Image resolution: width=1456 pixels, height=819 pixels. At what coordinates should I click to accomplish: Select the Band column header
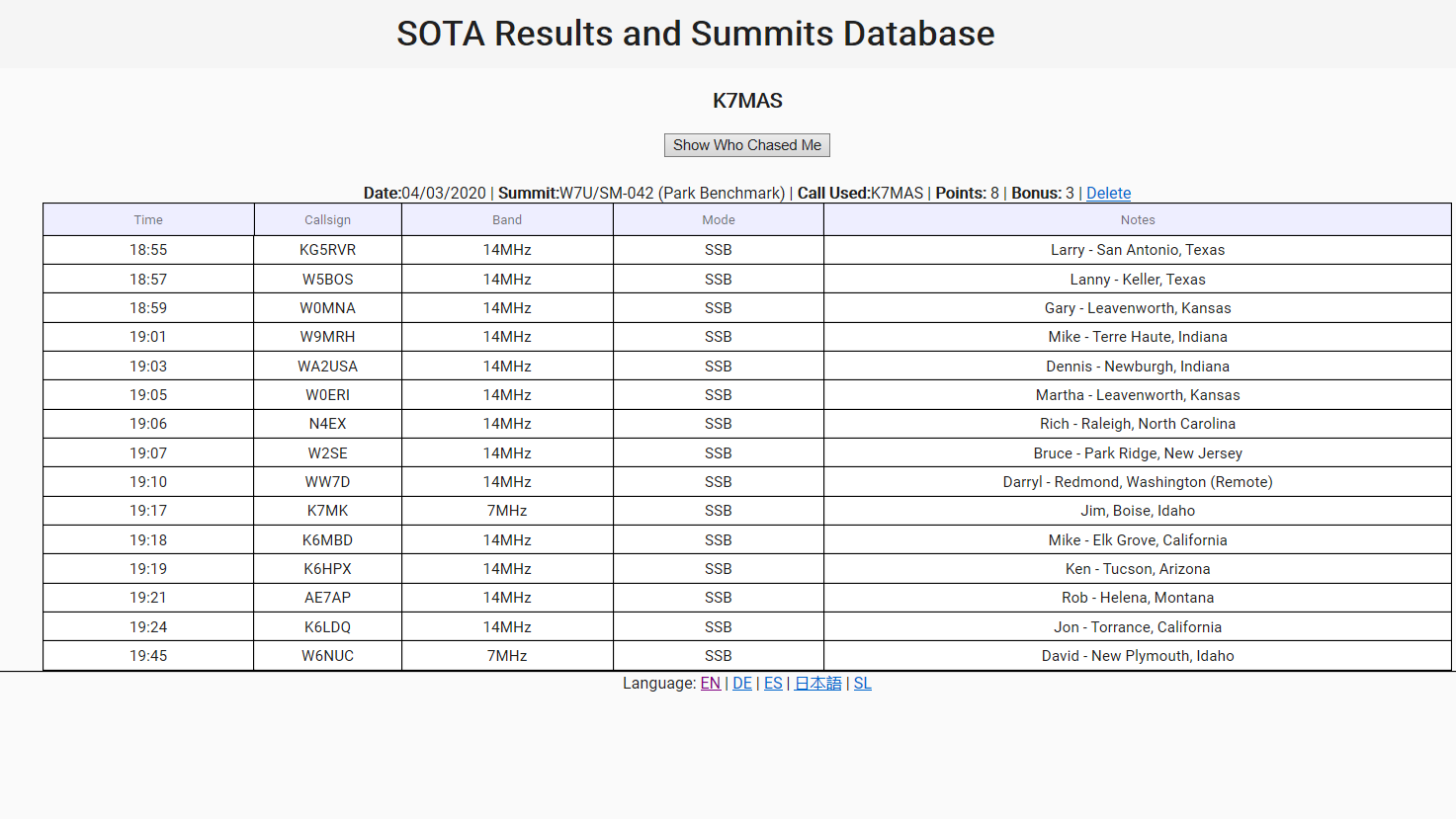coord(507,220)
